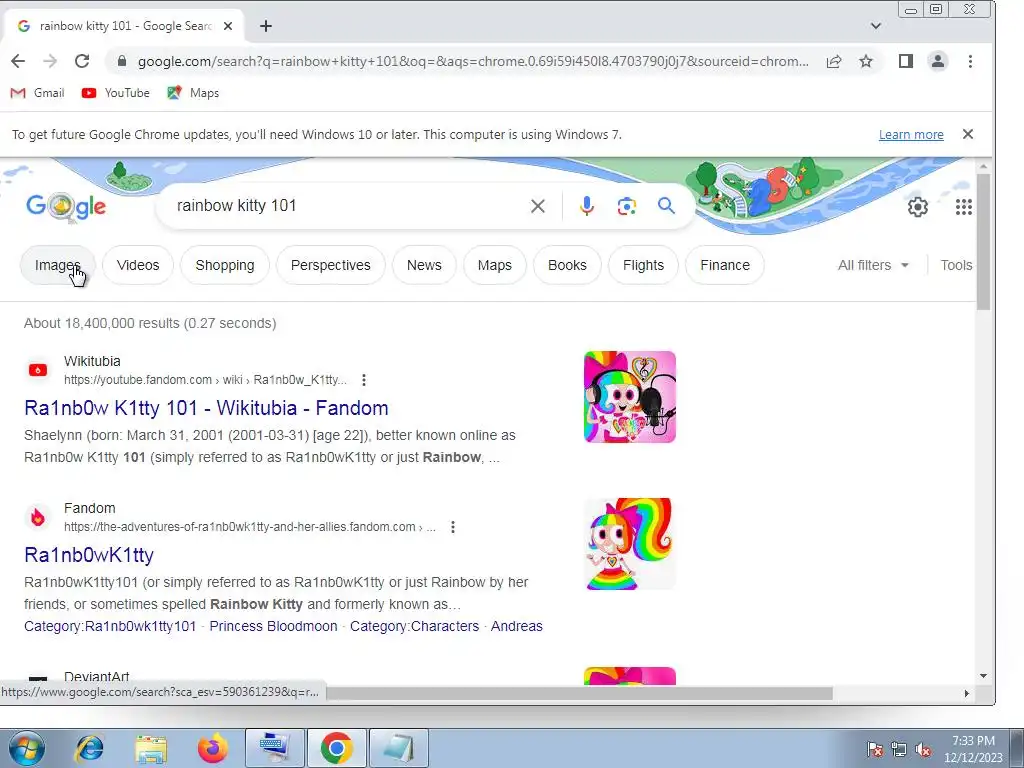Open the Action Center flag tray icon
This screenshot has height=768, width=1024.
tap(875, 749)
